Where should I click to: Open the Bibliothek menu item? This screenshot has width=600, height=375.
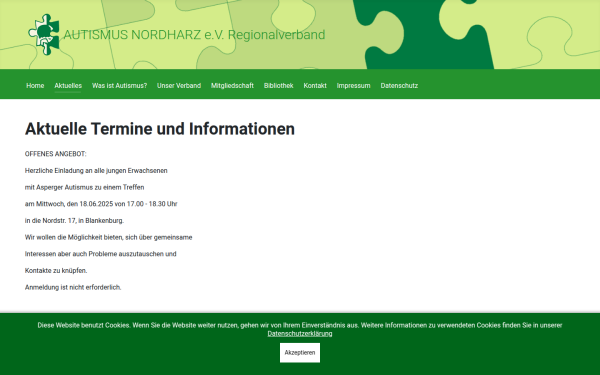pyautogui.click(x=279, y=86)
